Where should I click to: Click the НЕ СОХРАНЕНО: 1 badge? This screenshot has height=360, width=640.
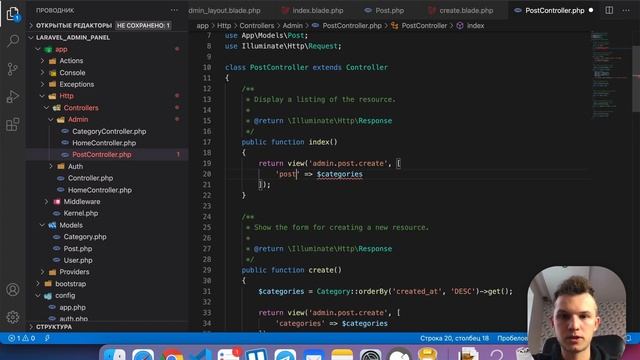[143, 25]
